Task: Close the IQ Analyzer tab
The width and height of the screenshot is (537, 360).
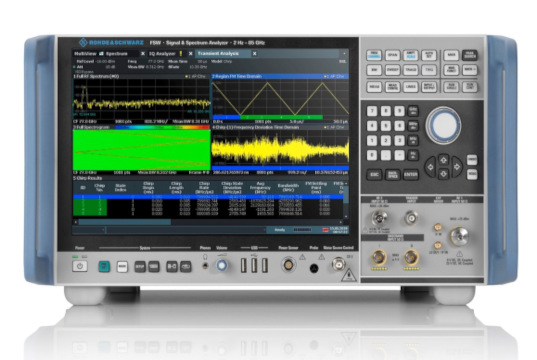Action: (191, 54)
